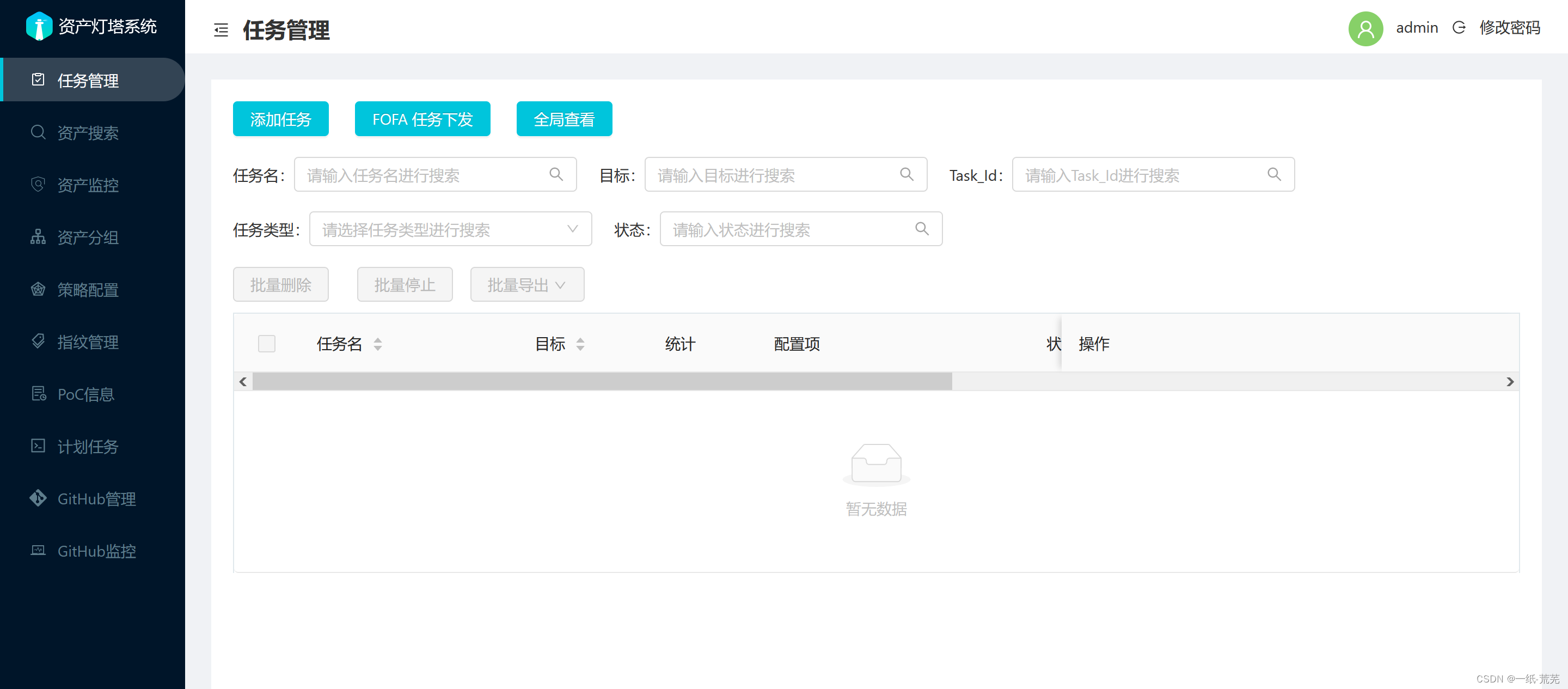This screenshot has width=1568, height=689.
Task: Expand the 批量导出 dropdown button
Action: [x=526, y=284]
